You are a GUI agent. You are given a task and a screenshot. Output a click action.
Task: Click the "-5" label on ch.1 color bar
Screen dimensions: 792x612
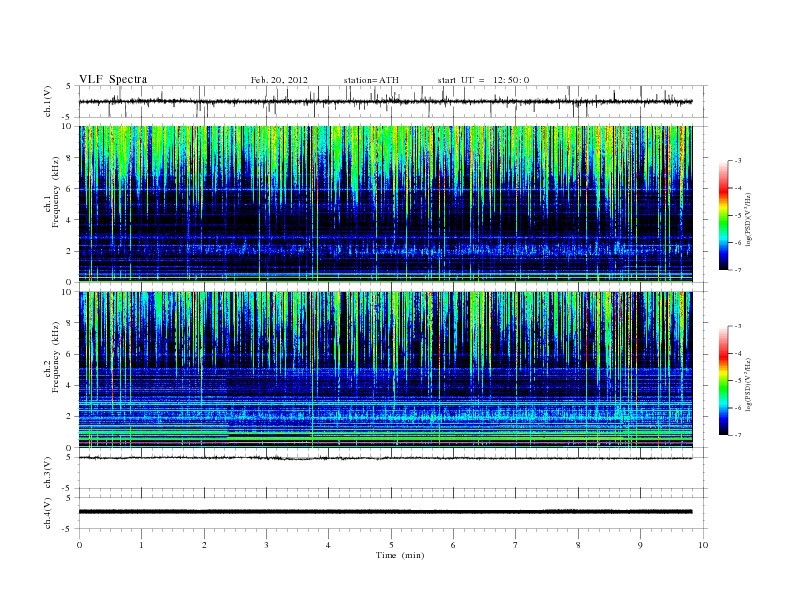point(738,215)
